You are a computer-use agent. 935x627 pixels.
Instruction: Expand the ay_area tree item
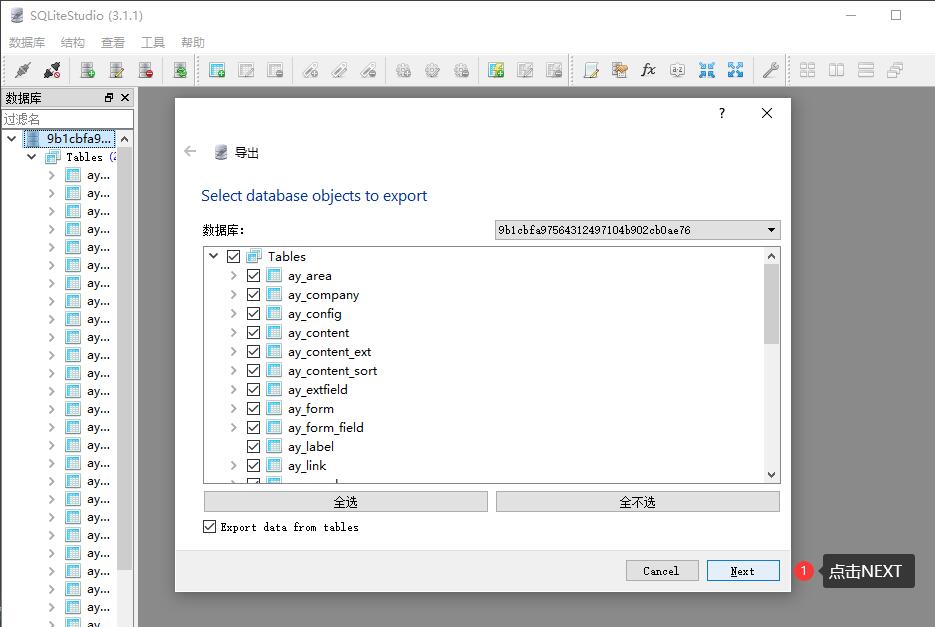pos(233,275)
